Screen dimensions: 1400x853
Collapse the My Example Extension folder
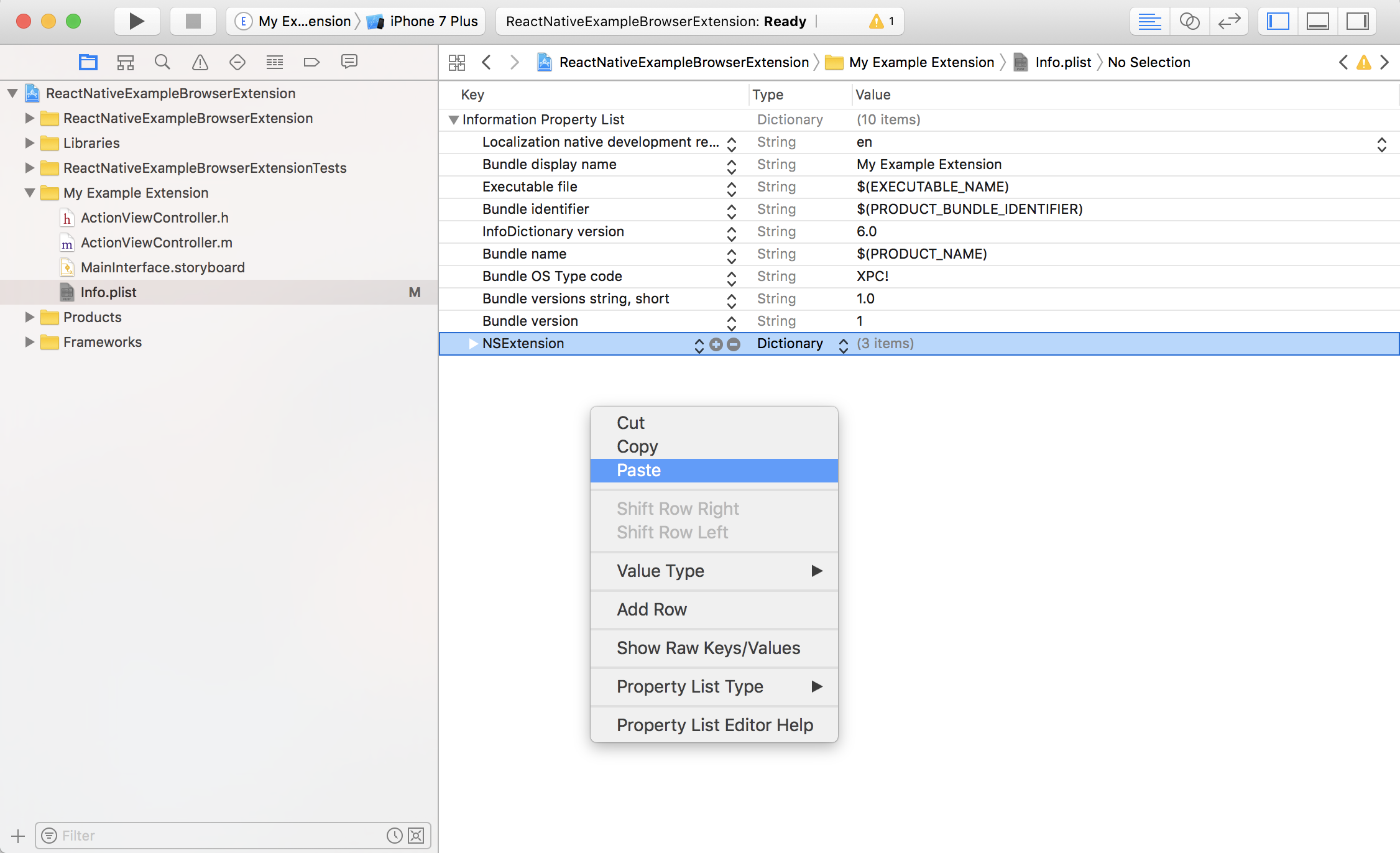click(x=29, y=193)
